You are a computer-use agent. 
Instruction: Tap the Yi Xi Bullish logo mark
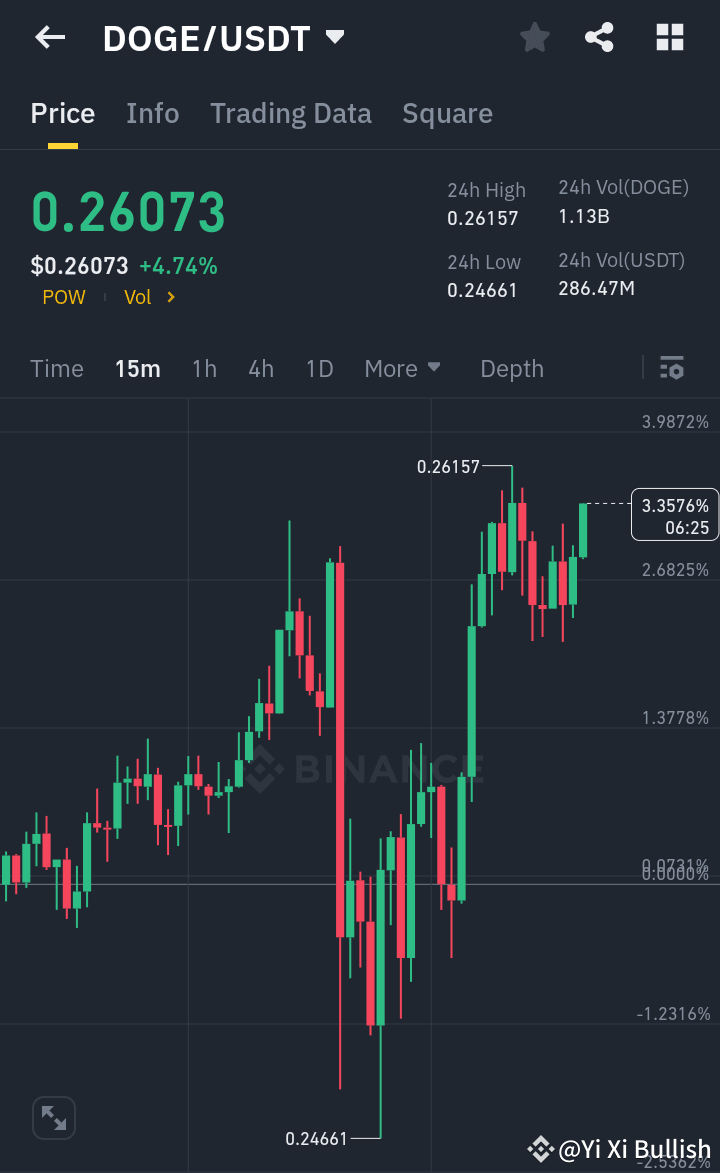[541, 1148]
